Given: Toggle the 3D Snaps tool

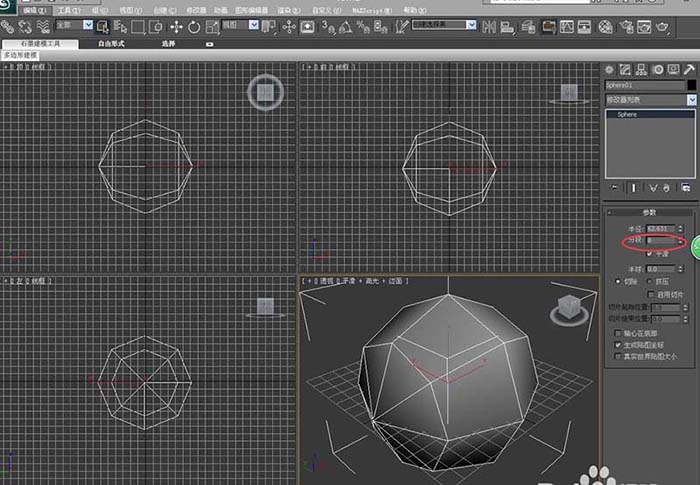Looking at the screenshot, I should point(328,27).
